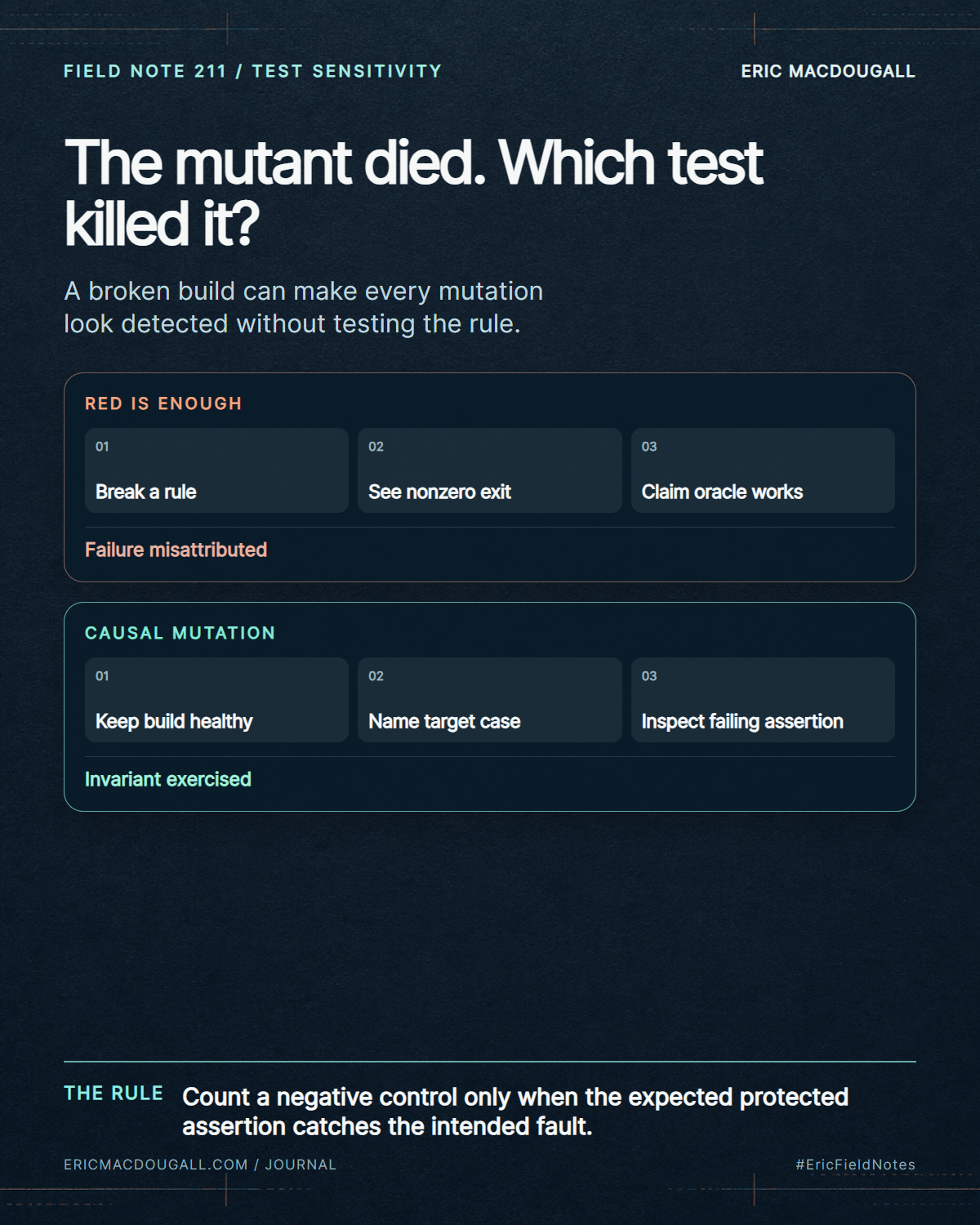Click the 'Claim oracle works' card
This screenshot has height=1225, width=980.
point(763,470)
